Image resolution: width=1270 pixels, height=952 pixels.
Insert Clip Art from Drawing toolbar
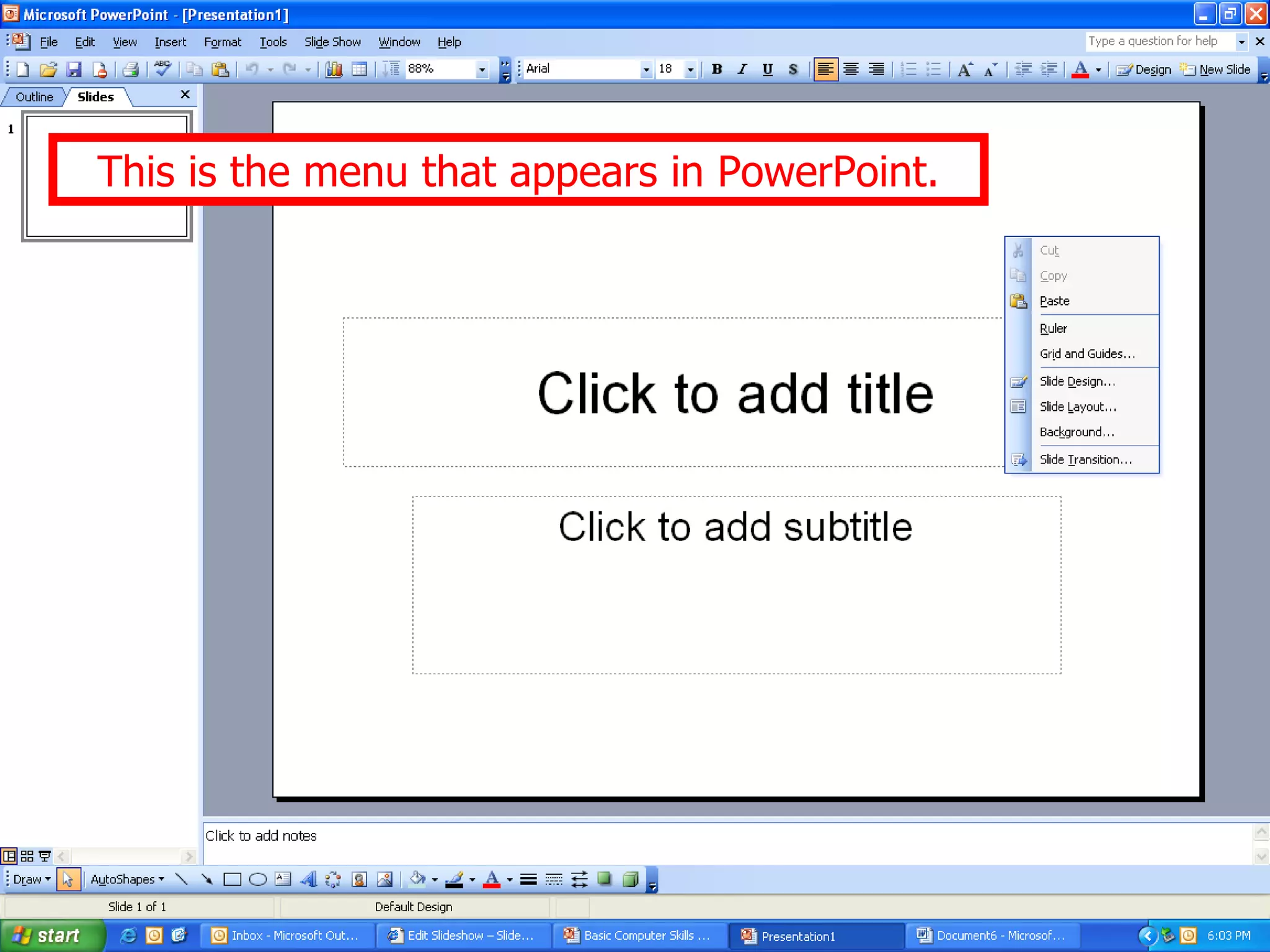(359, 879)
